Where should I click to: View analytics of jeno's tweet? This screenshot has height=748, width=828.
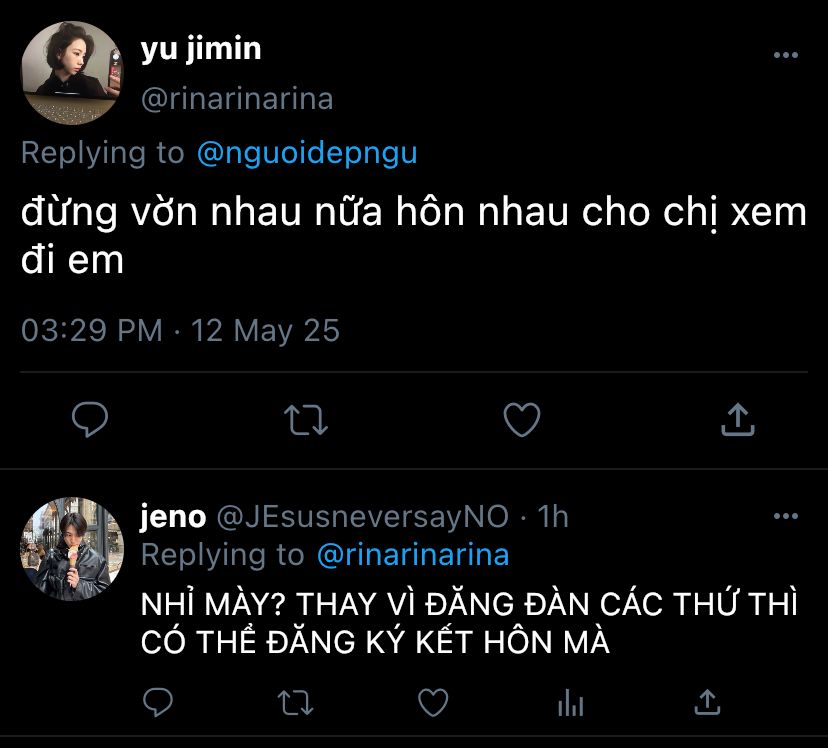(570, 701)
